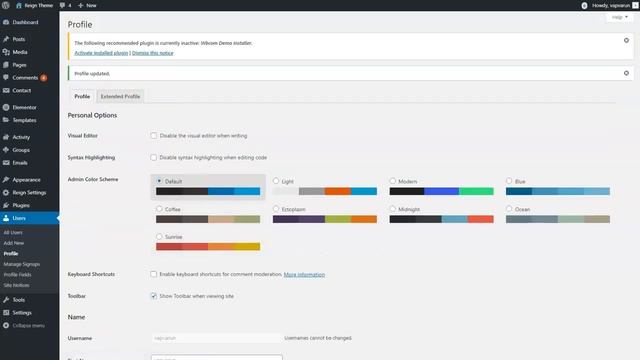640x360 pixels.
Task: Click the Settings sliders icon in sidebar
Action: pos(6,313)
